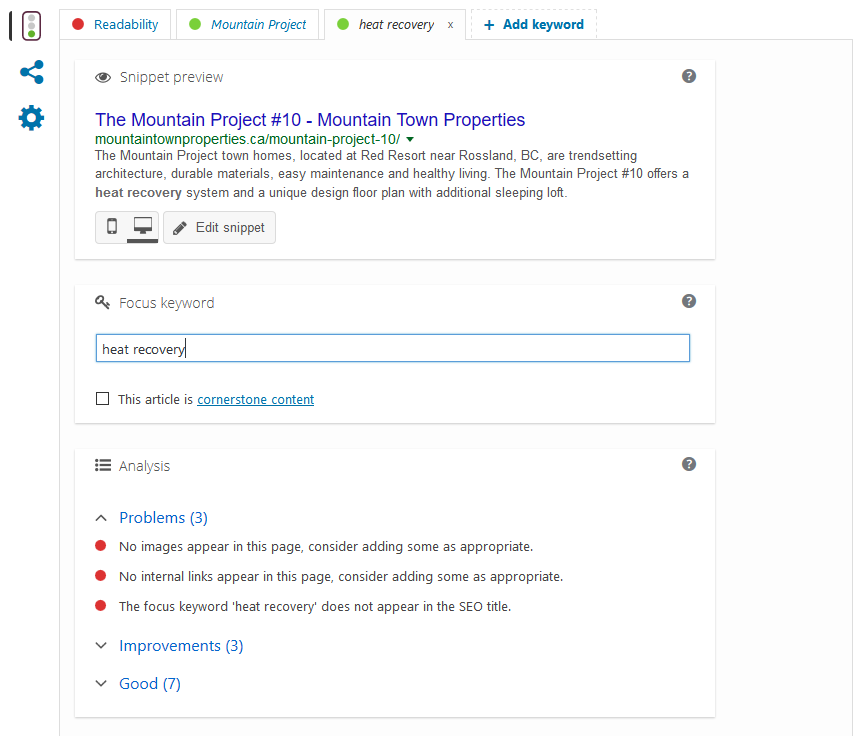Switch snippet to desktop preview
863x736 pixels.
coord(143,227)
